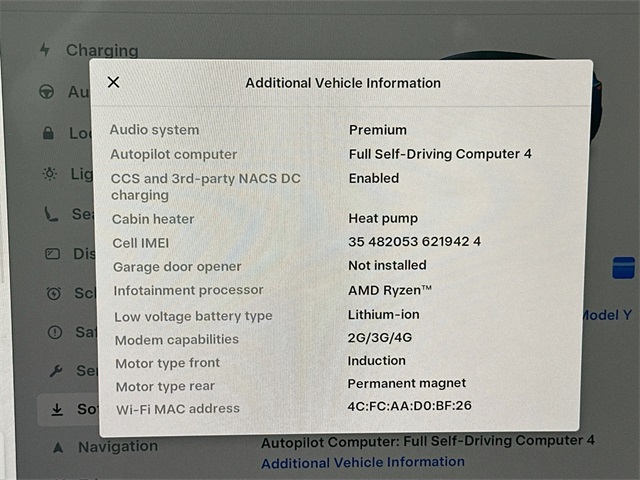Select the Wi-Fi MAC address value
This screenshot has width=640, height=480.
pos(409,406)
